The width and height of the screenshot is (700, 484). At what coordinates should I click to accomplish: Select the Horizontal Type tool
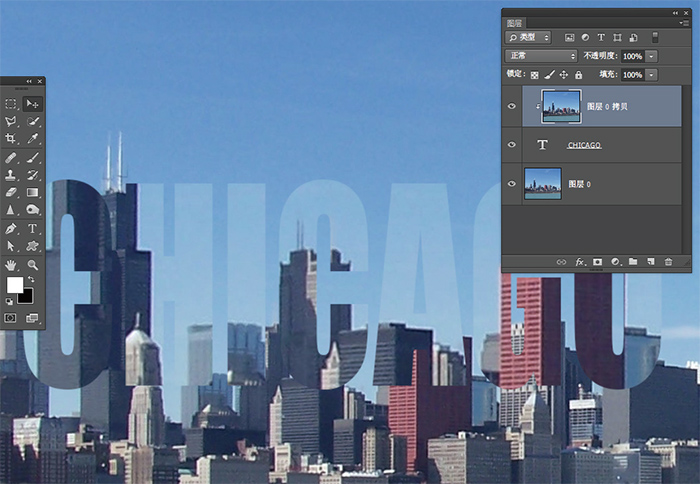[33, 229]
